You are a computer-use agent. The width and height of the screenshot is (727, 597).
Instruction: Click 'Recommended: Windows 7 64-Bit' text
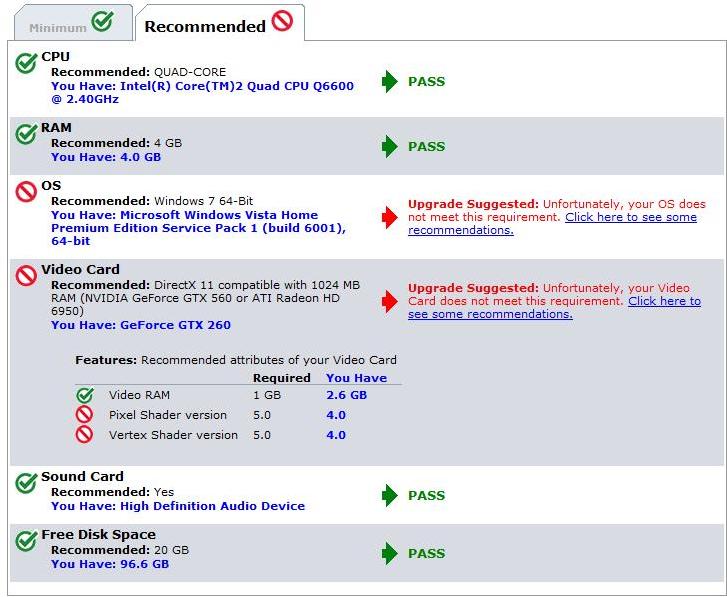(x=152, y=201)
